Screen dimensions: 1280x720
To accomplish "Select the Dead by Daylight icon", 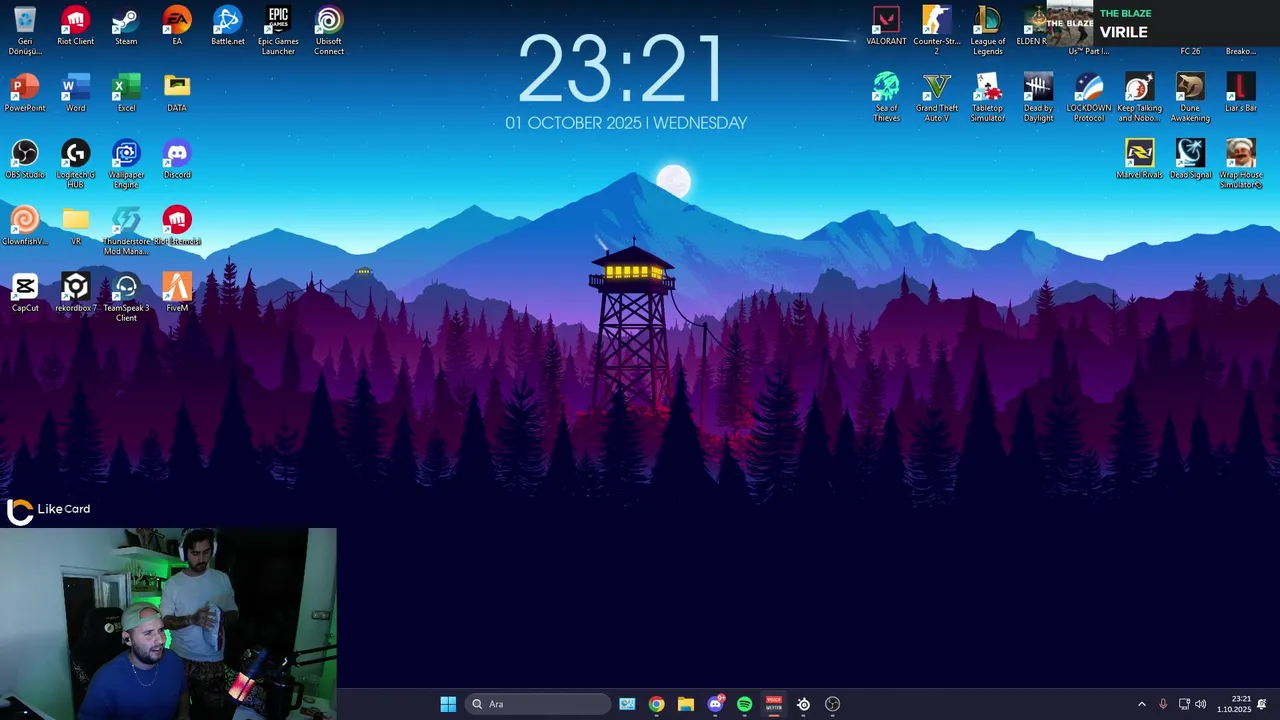I will coord(1038,98).
